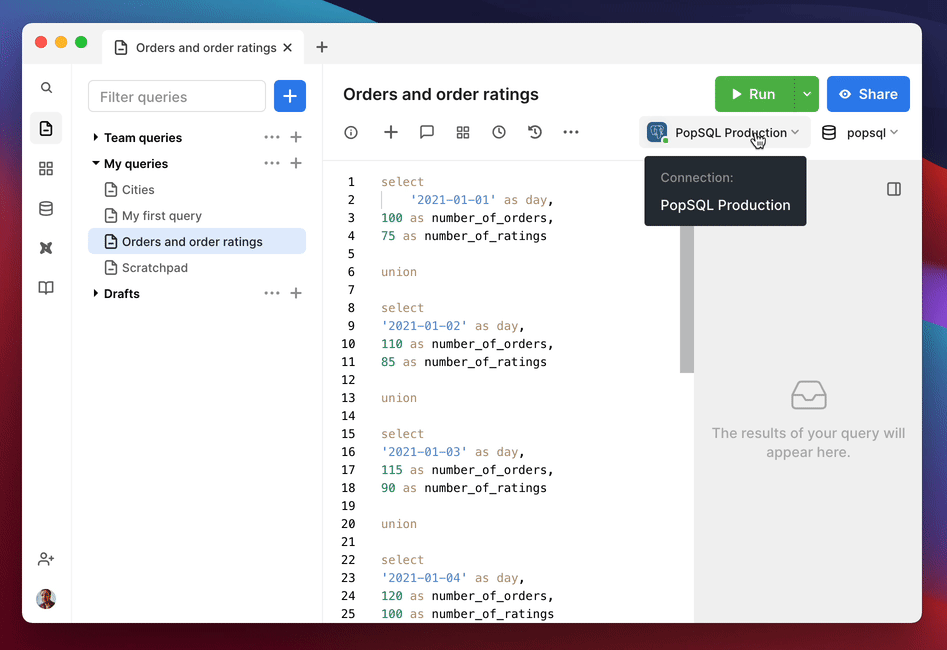Click line number 12 in the gutter
This screenshot has height=650, width=947.
click(x=348, y=380)
